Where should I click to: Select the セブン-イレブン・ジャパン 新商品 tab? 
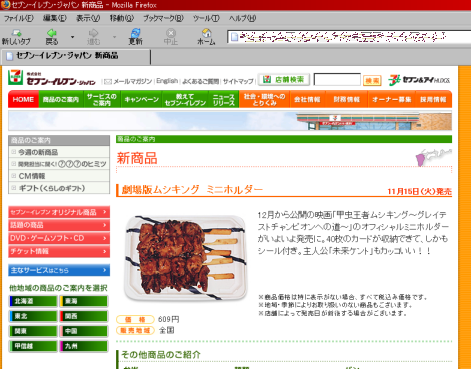click(x=76, y=56)
